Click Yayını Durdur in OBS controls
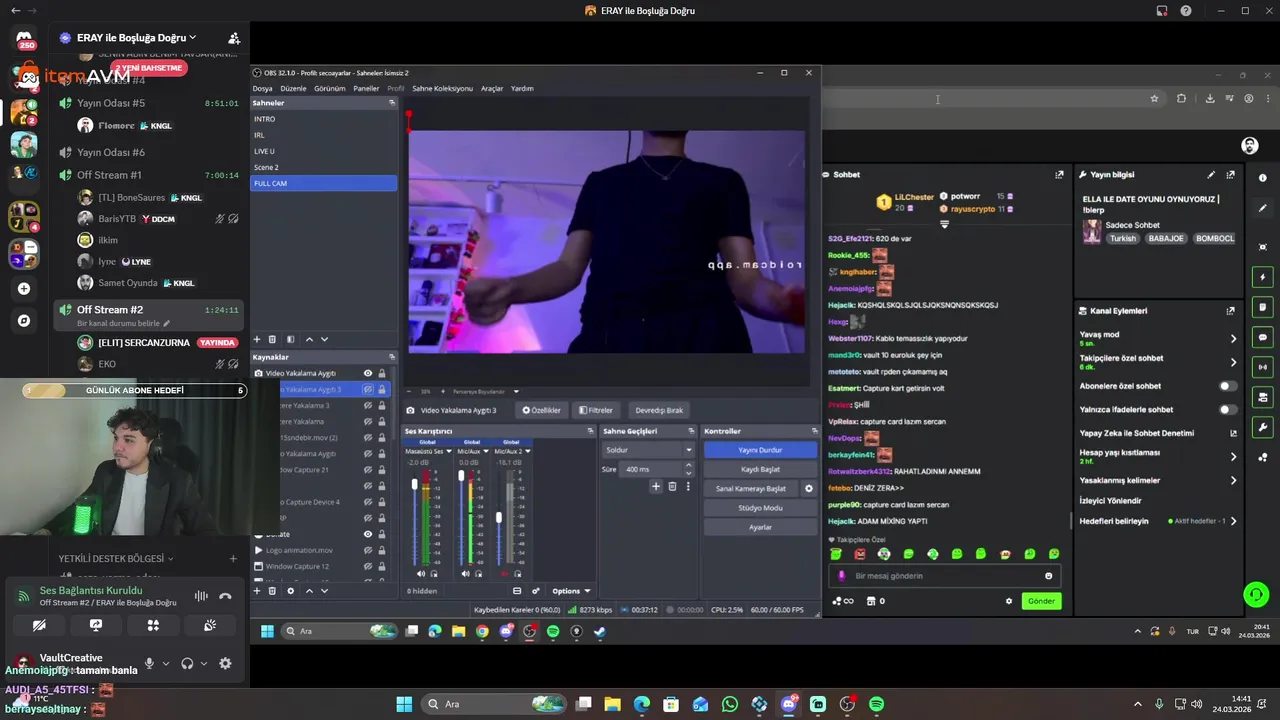Viewport: 1280px width, 720px height. click(x=760, y=450)
